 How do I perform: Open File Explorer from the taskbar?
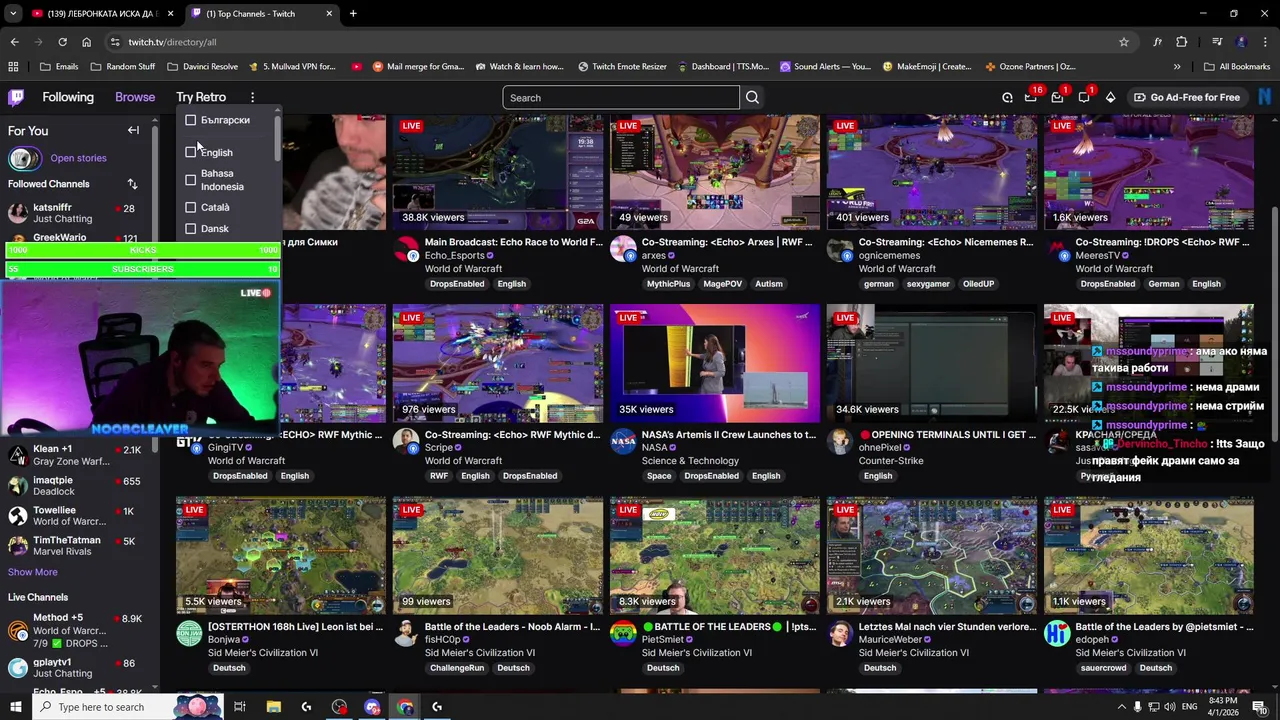pyautogui.click(x=273, y=707)
